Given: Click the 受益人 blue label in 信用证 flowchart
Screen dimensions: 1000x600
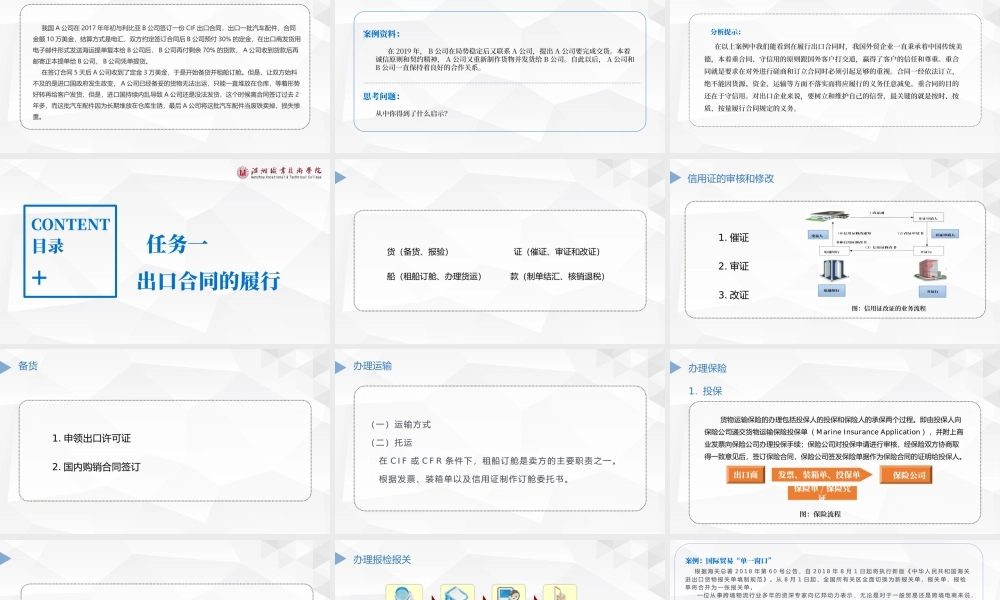Looking at the screenshot, I should [818, 234].
